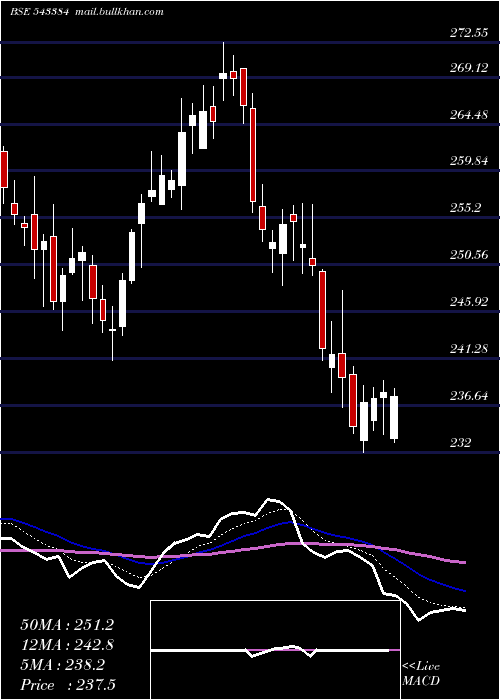The image size is (500, 700).
Task: Click the 264.48 price level label
Action: [x=469, y=115]
